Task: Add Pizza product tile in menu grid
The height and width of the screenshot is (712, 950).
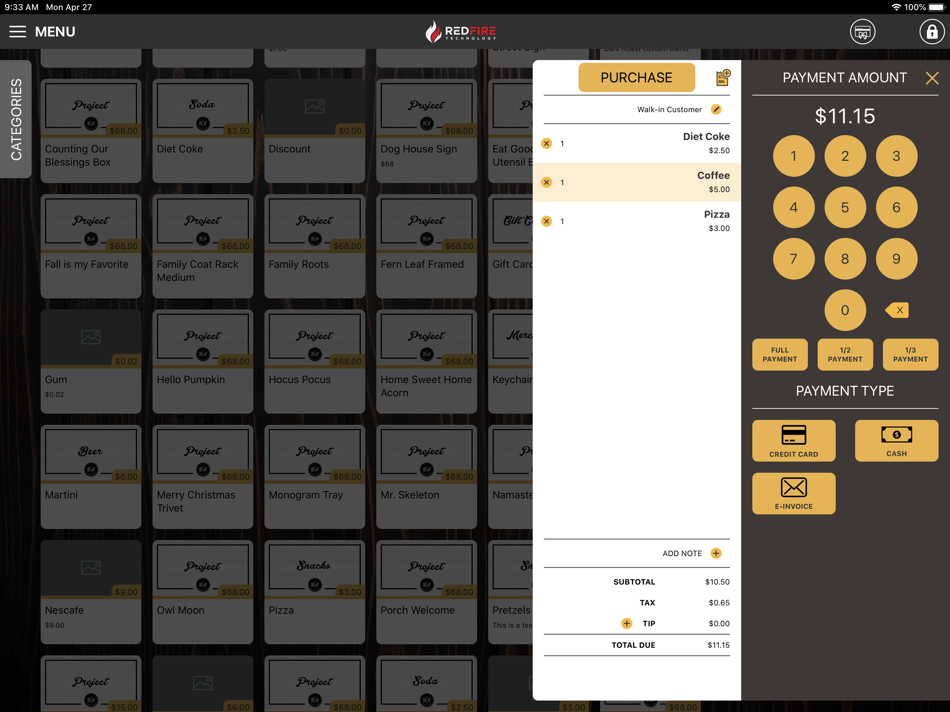Action: pyautogui.click(x=314, y=592)
